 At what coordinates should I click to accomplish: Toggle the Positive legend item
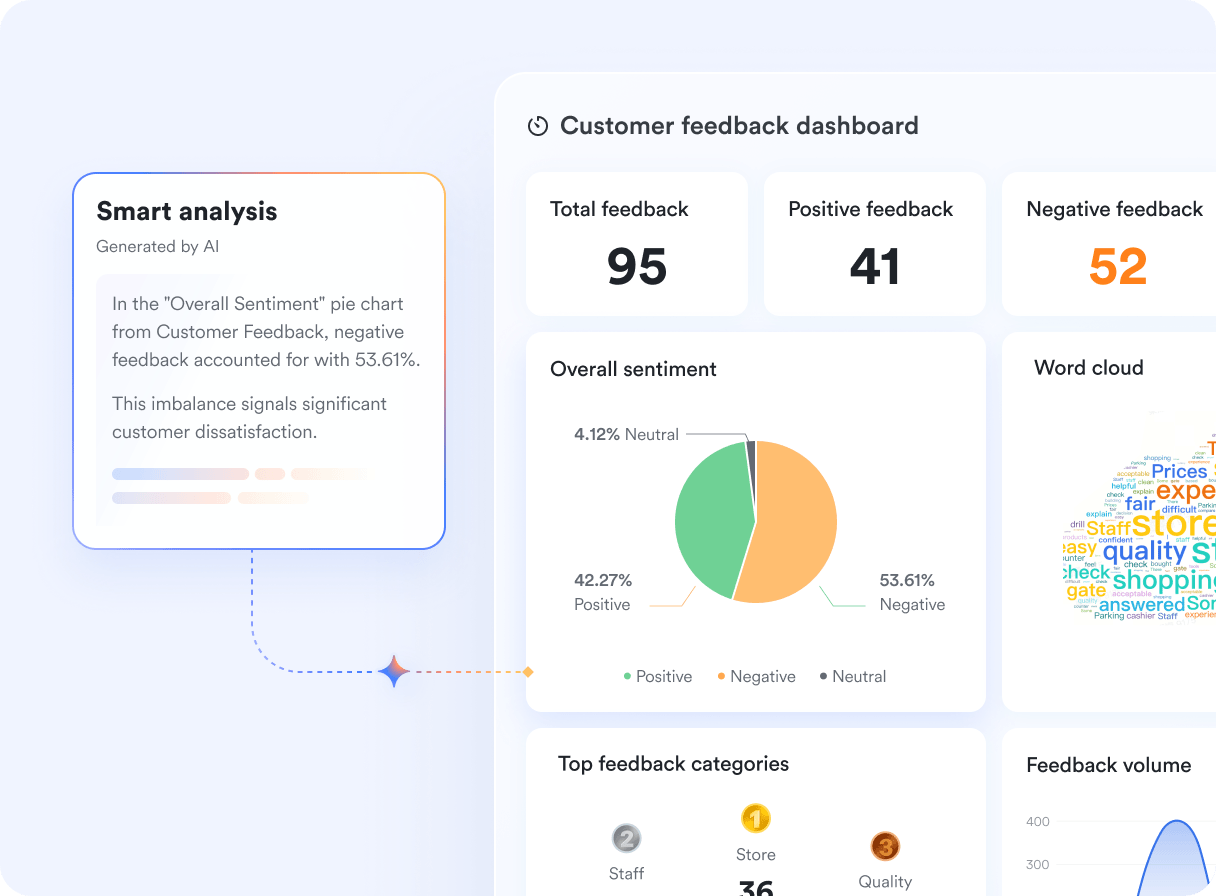657,677
